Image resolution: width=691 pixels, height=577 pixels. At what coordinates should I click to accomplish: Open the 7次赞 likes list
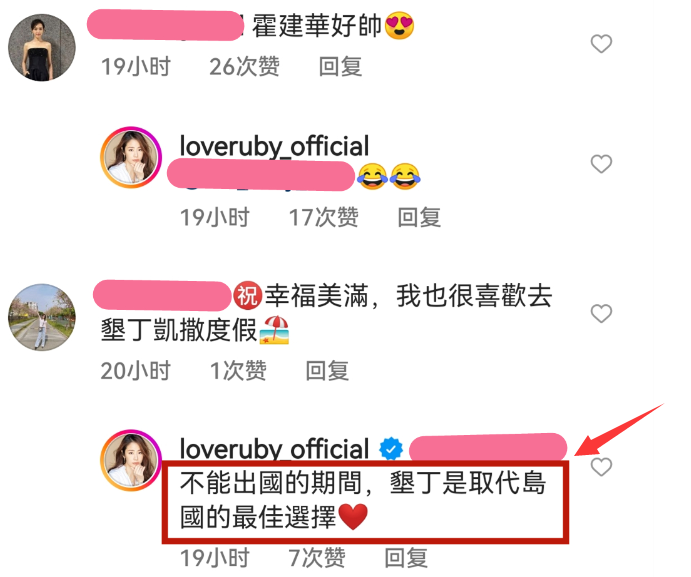tap(317, 558)
